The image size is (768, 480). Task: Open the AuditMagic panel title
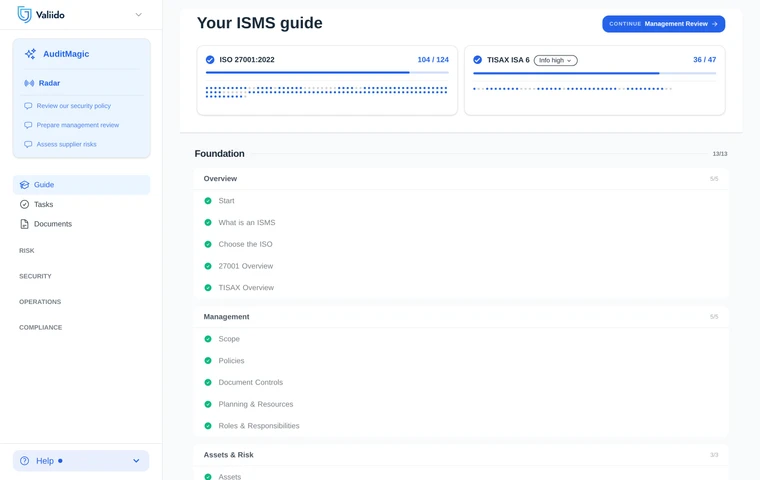click(66, 54)
